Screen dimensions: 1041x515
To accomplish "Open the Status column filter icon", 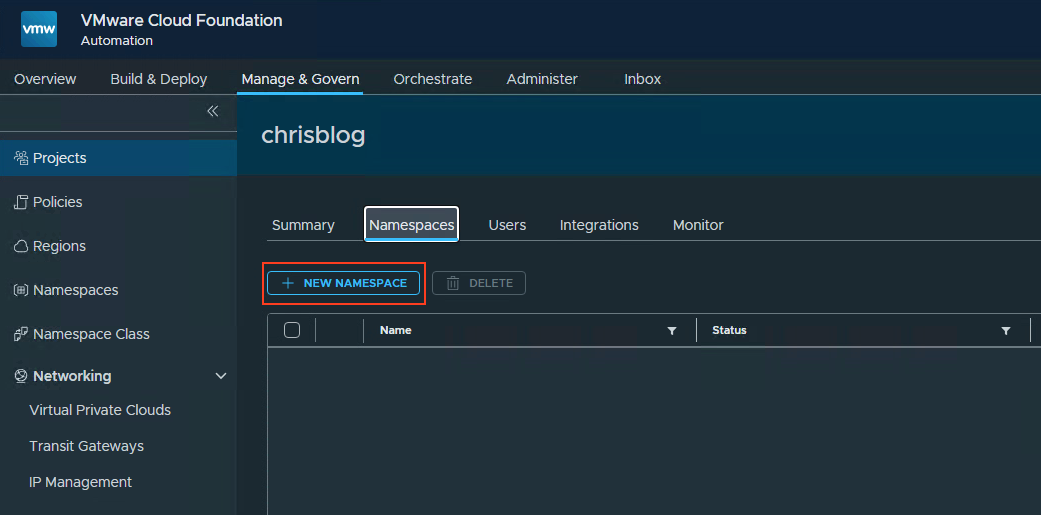I will coord(1006,331).
